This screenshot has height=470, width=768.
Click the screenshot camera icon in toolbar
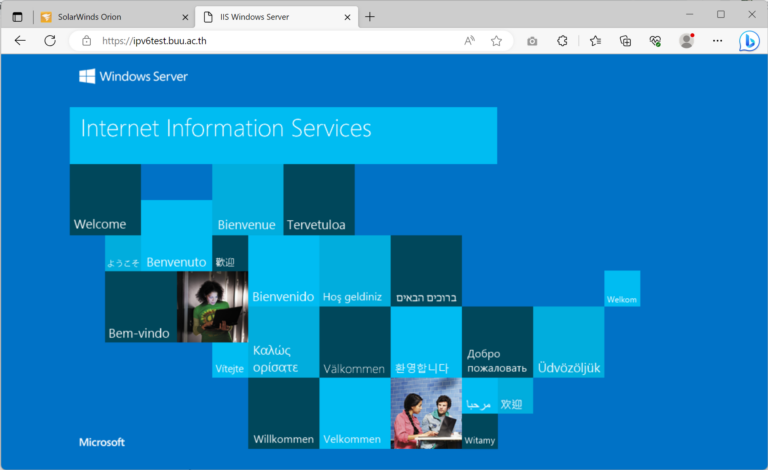tap(532, 41)
